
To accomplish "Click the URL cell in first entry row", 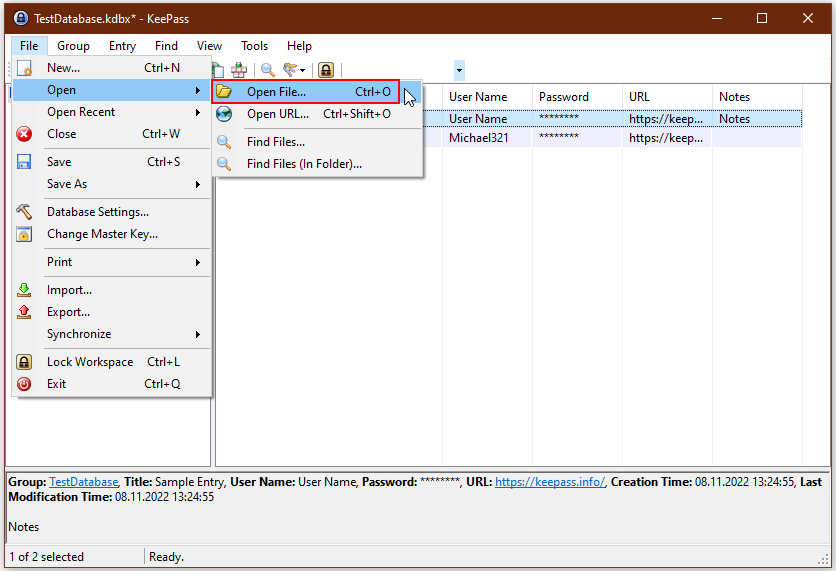I will coord(668,119).
